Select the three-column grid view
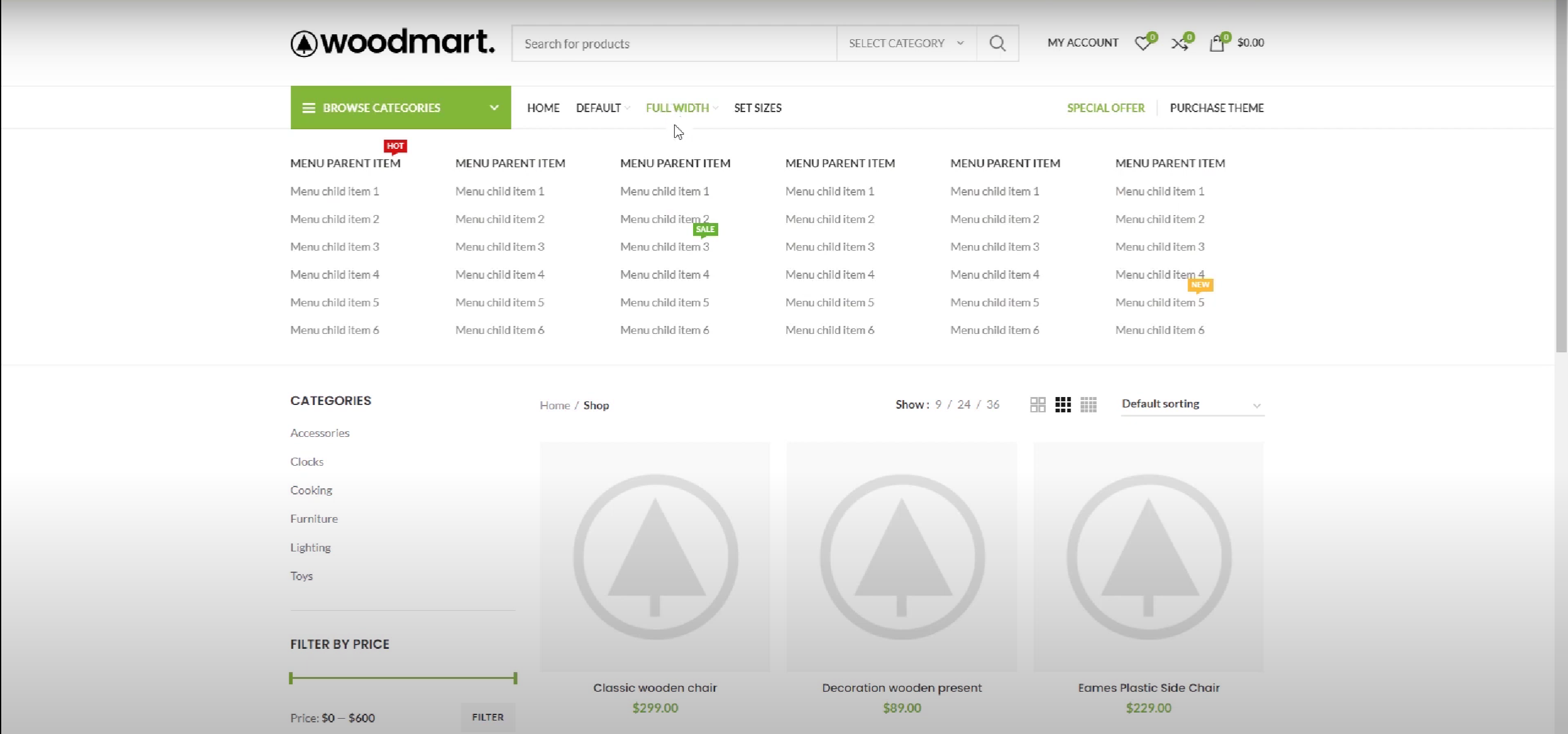The image size is (1568, 734). coord(1062,404)
